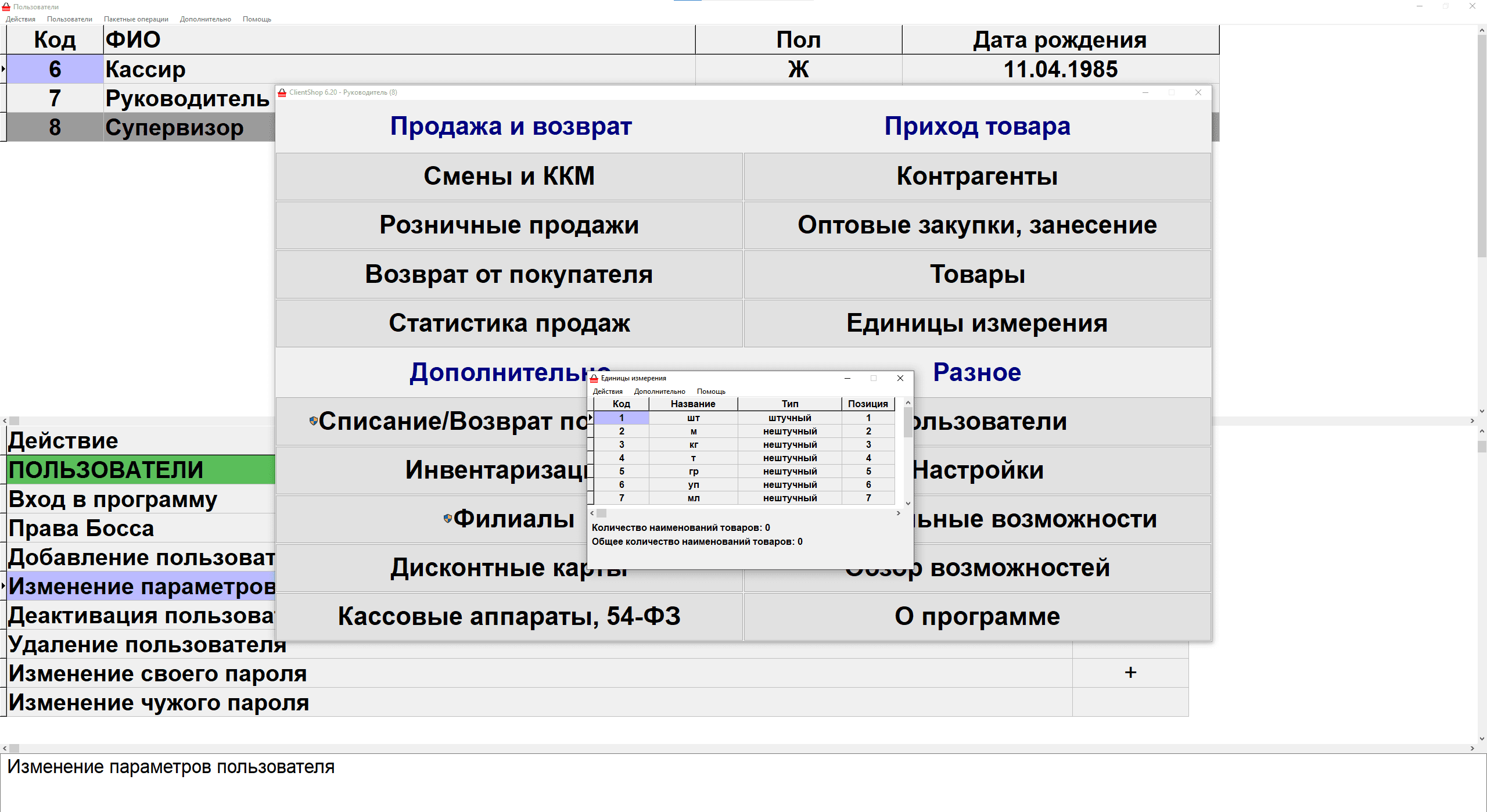Open Помощь menu of Пользователи window

(x=257, y=19)
